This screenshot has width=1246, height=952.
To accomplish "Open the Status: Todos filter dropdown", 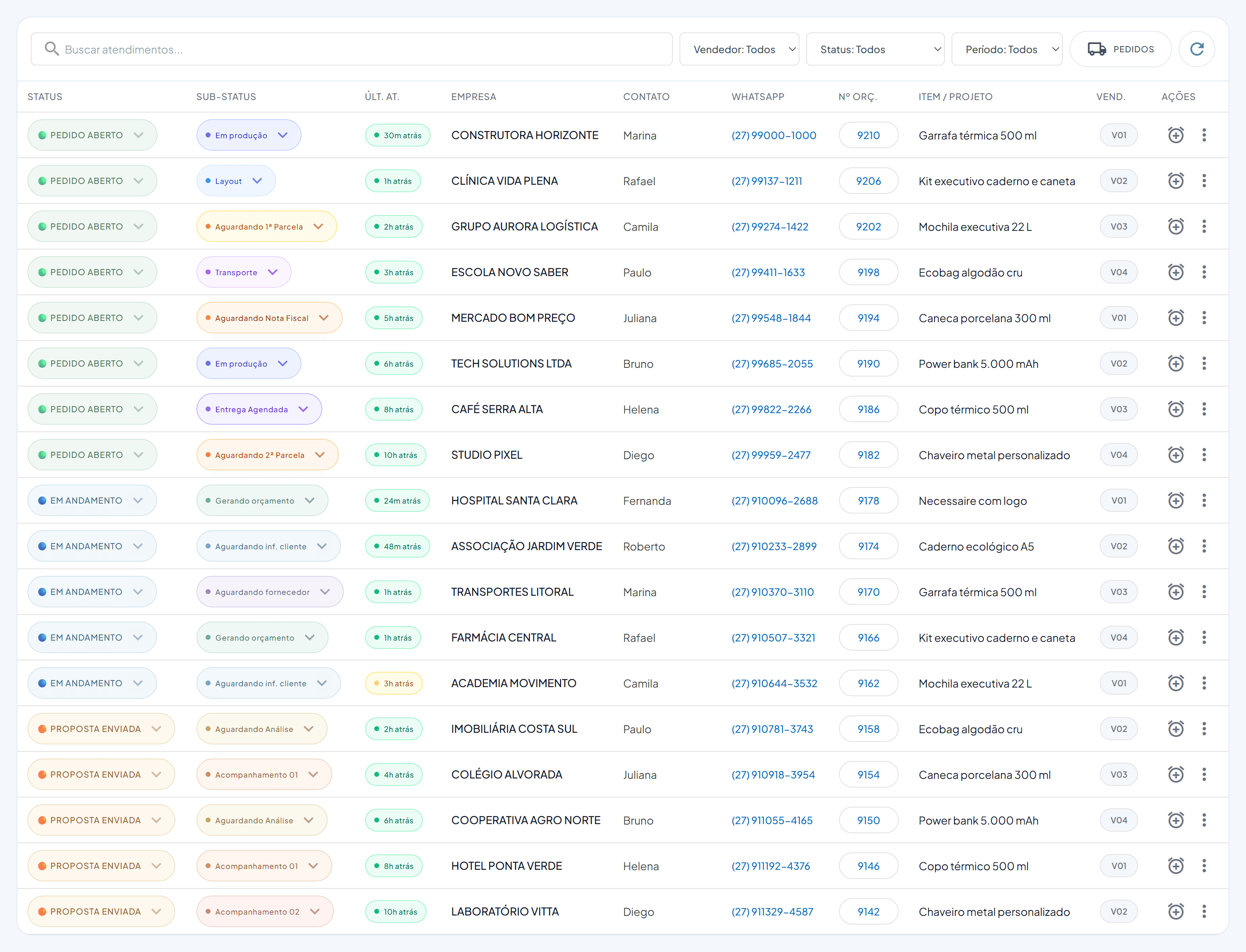I will coord(875,49).
